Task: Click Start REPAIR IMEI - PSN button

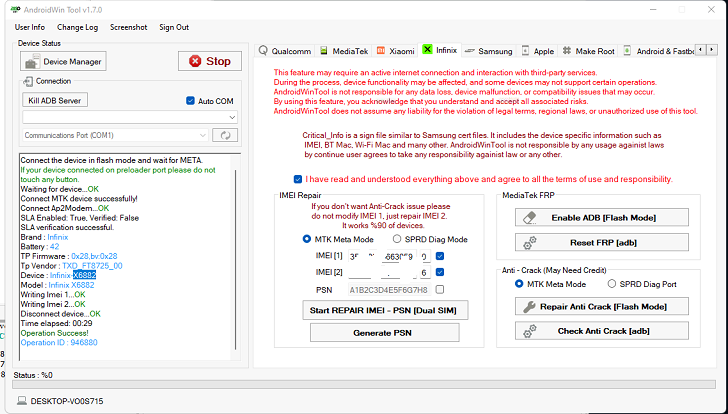Action: coord(371,311)
